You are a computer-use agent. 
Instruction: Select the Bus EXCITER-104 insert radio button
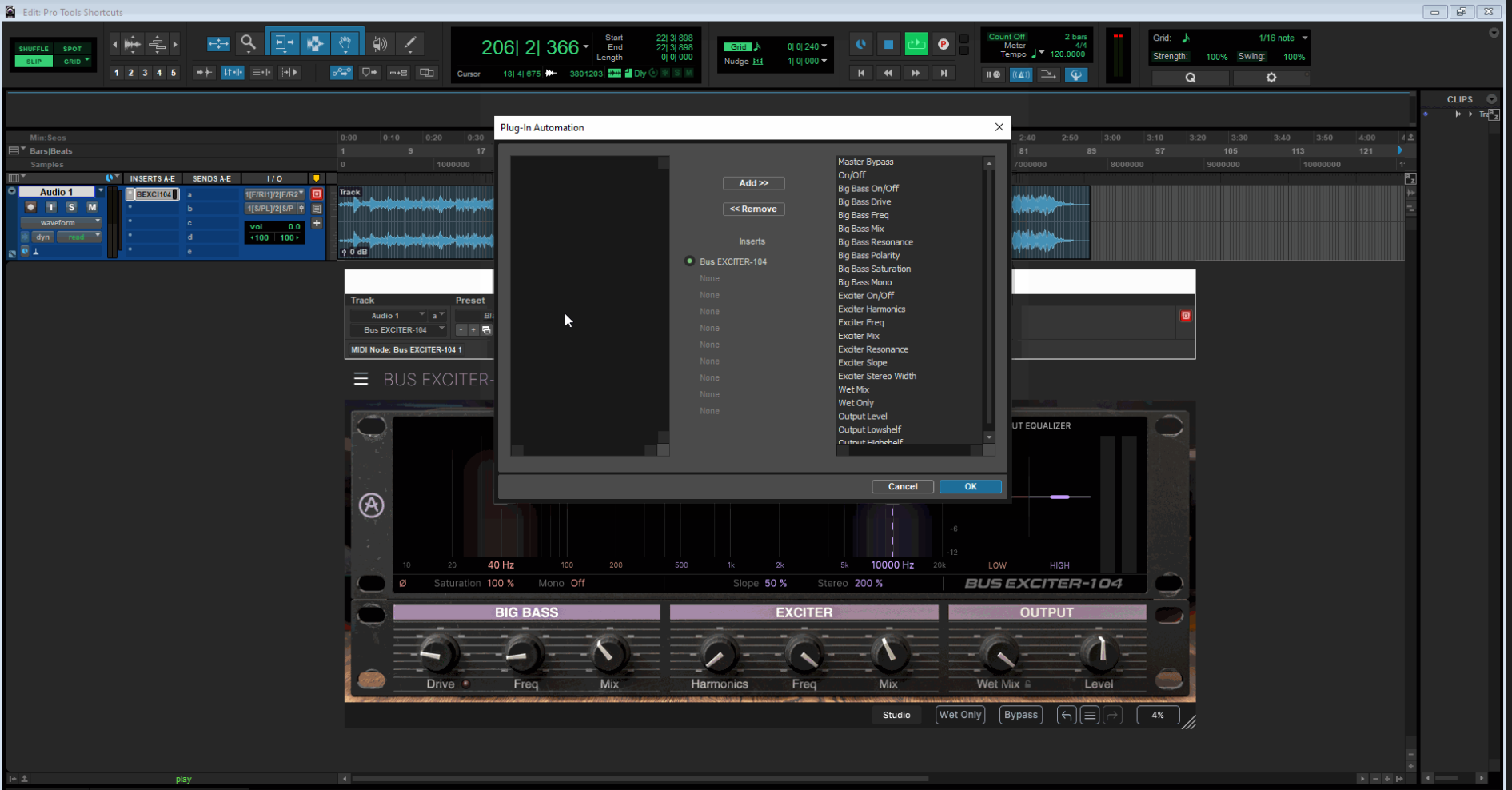[689, 261]
